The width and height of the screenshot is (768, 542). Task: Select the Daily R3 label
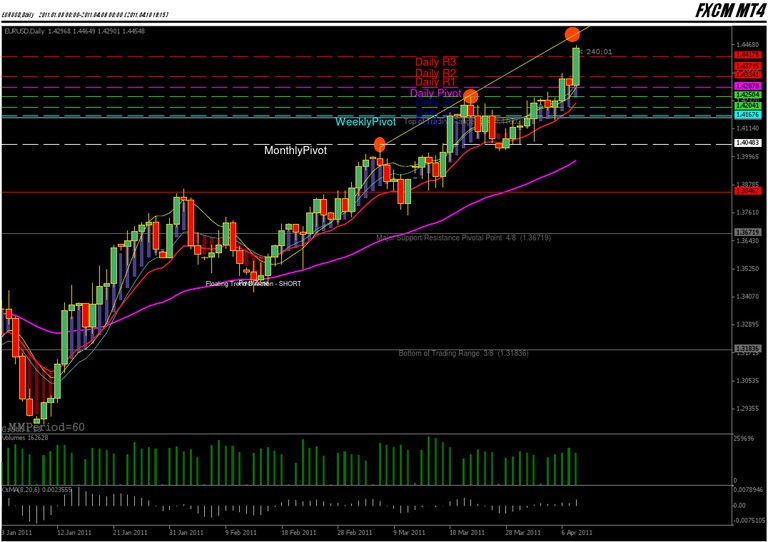[435, 62]
